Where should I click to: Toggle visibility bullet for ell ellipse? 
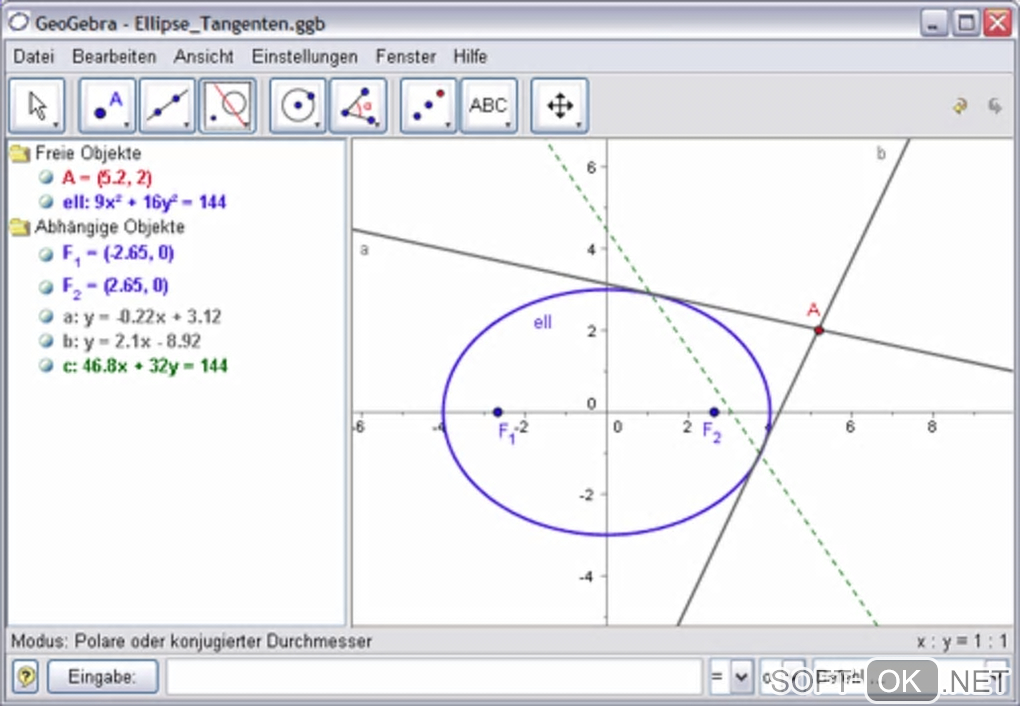(46, 202)
